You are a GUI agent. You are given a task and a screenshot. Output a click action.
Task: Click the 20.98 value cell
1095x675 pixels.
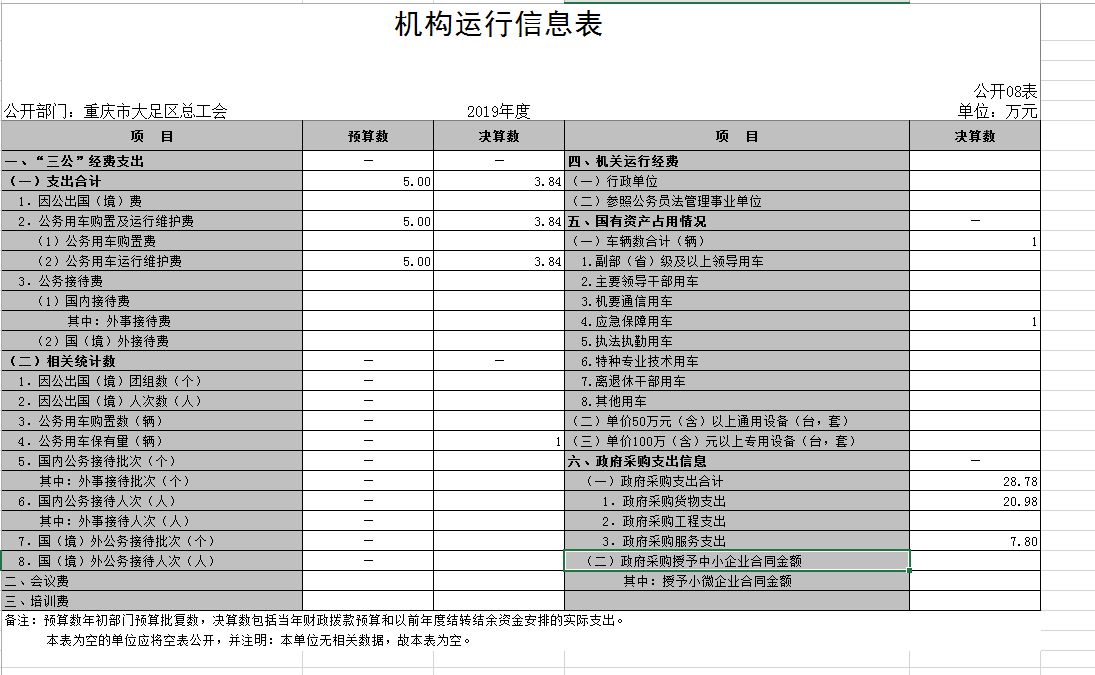975,501
